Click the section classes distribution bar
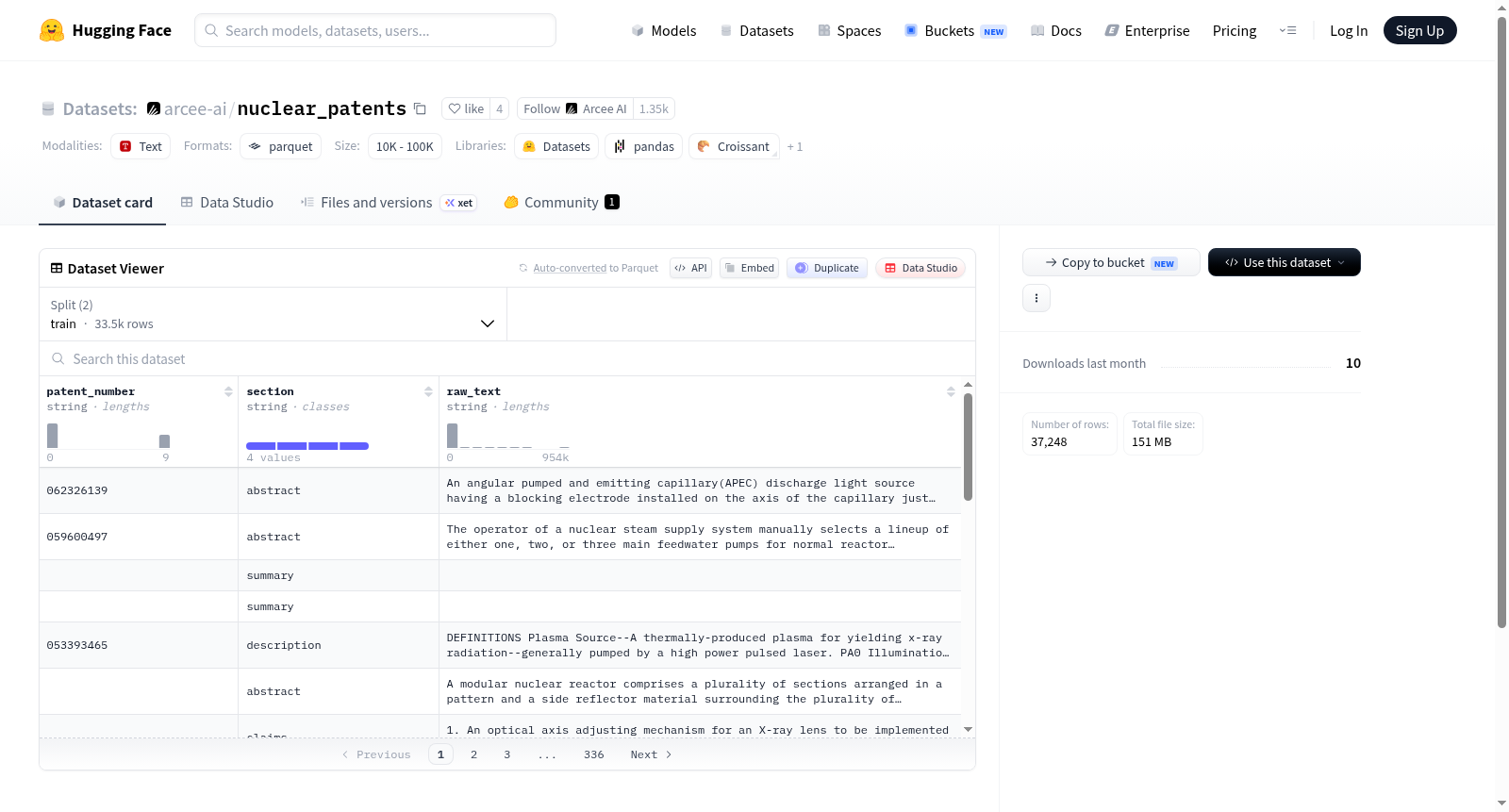 [x=307, y=446]
